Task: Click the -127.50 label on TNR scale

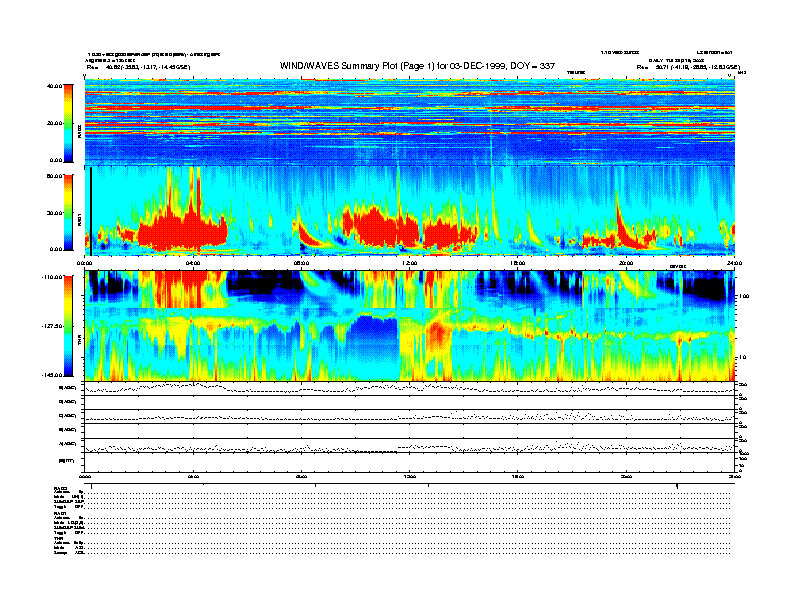Action: pos(53,326)
